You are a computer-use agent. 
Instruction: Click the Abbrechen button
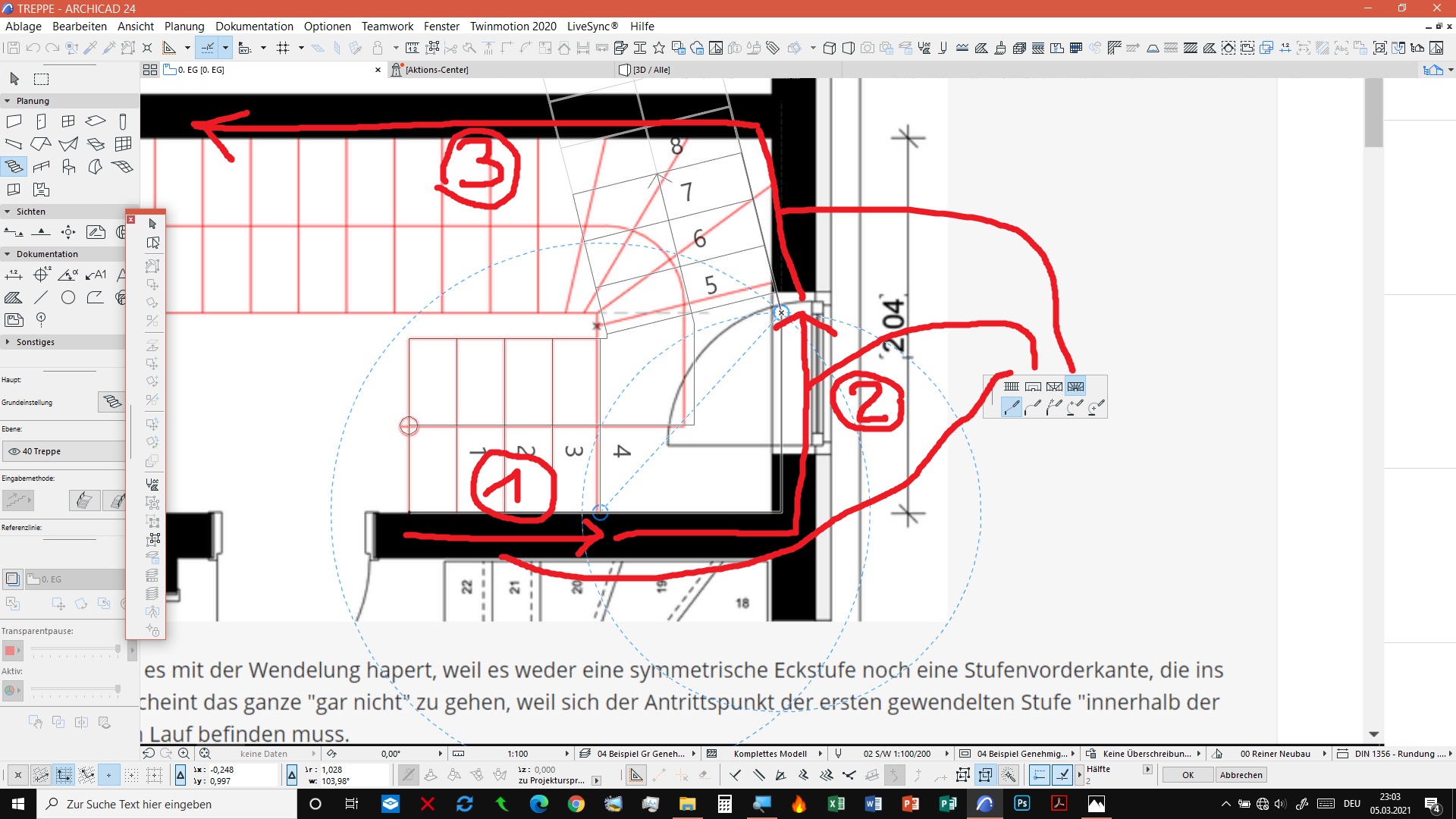click(1241, 775)
